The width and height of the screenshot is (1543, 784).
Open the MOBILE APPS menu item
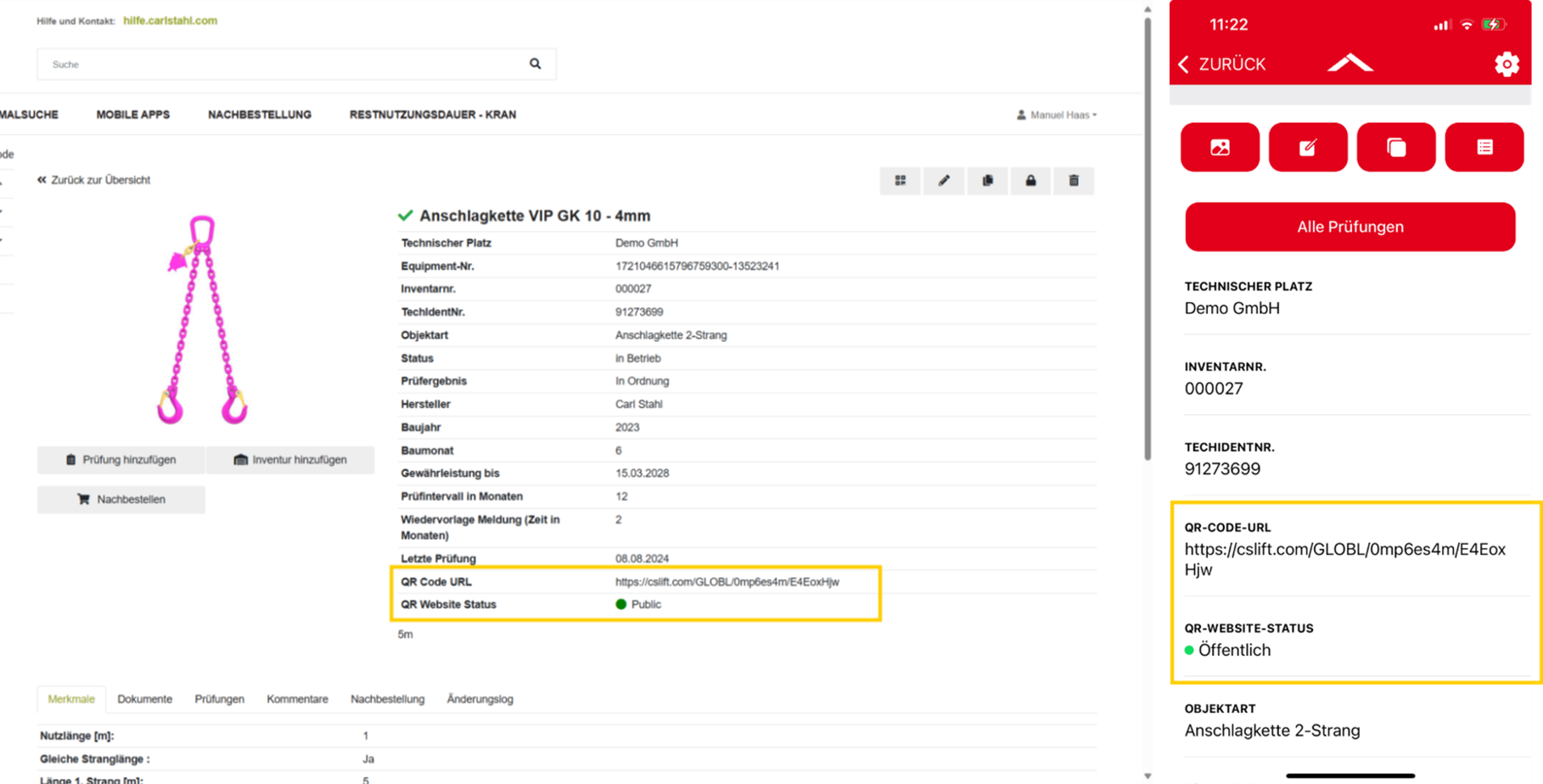[x=132, y=115]
